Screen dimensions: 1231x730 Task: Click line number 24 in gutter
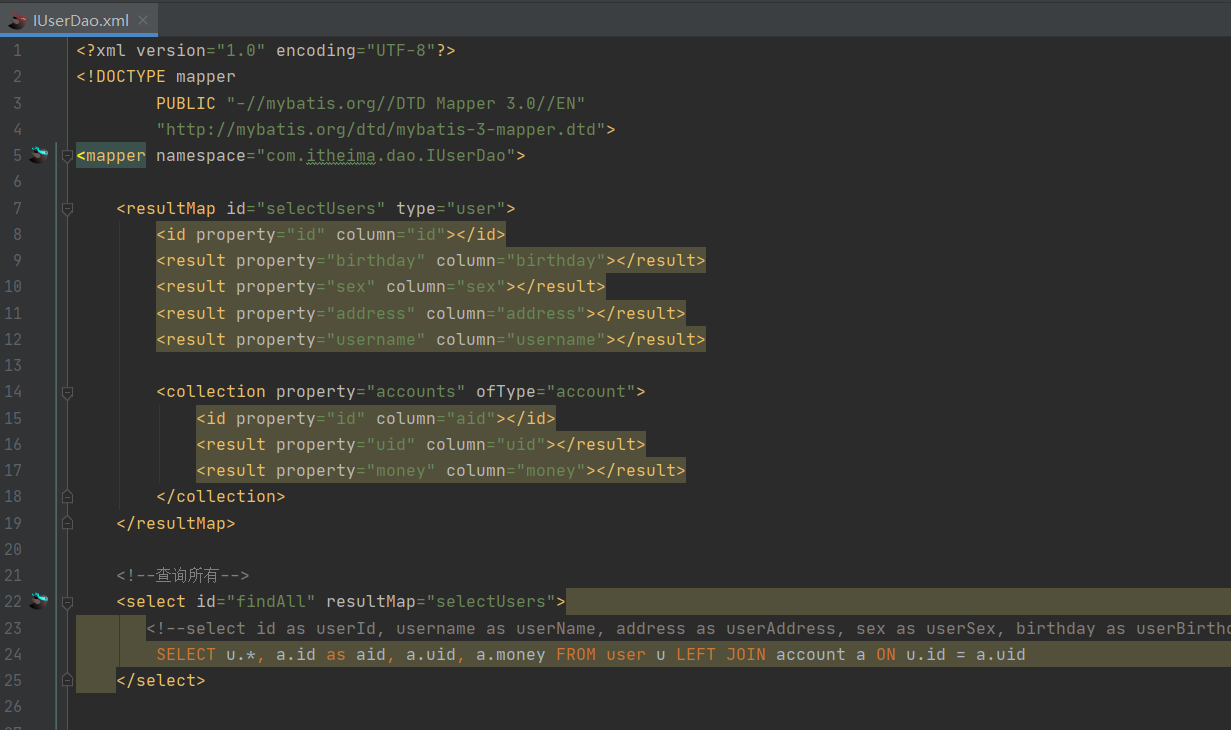[x=13, y=654]
